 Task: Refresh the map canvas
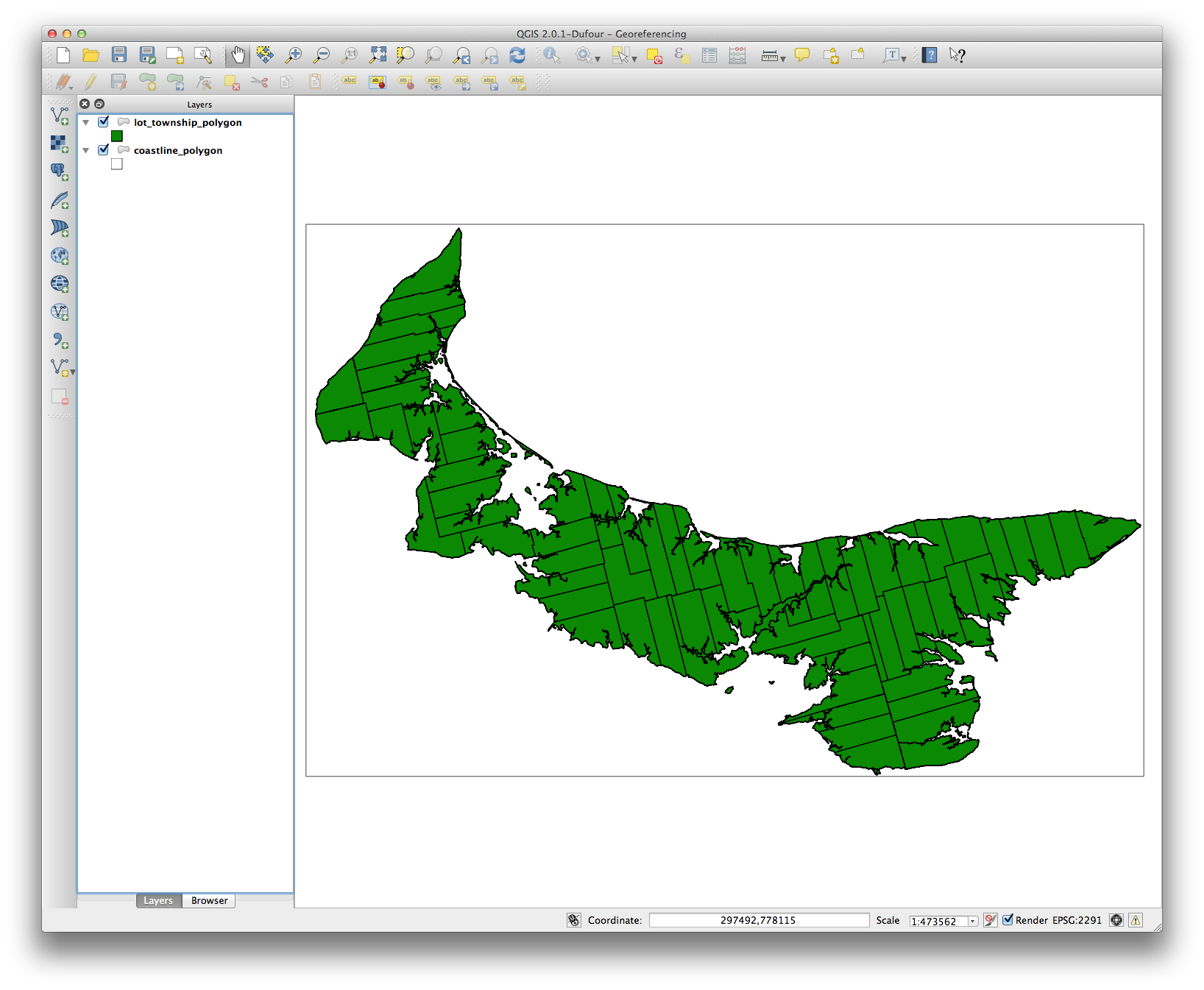pos(517,55)
